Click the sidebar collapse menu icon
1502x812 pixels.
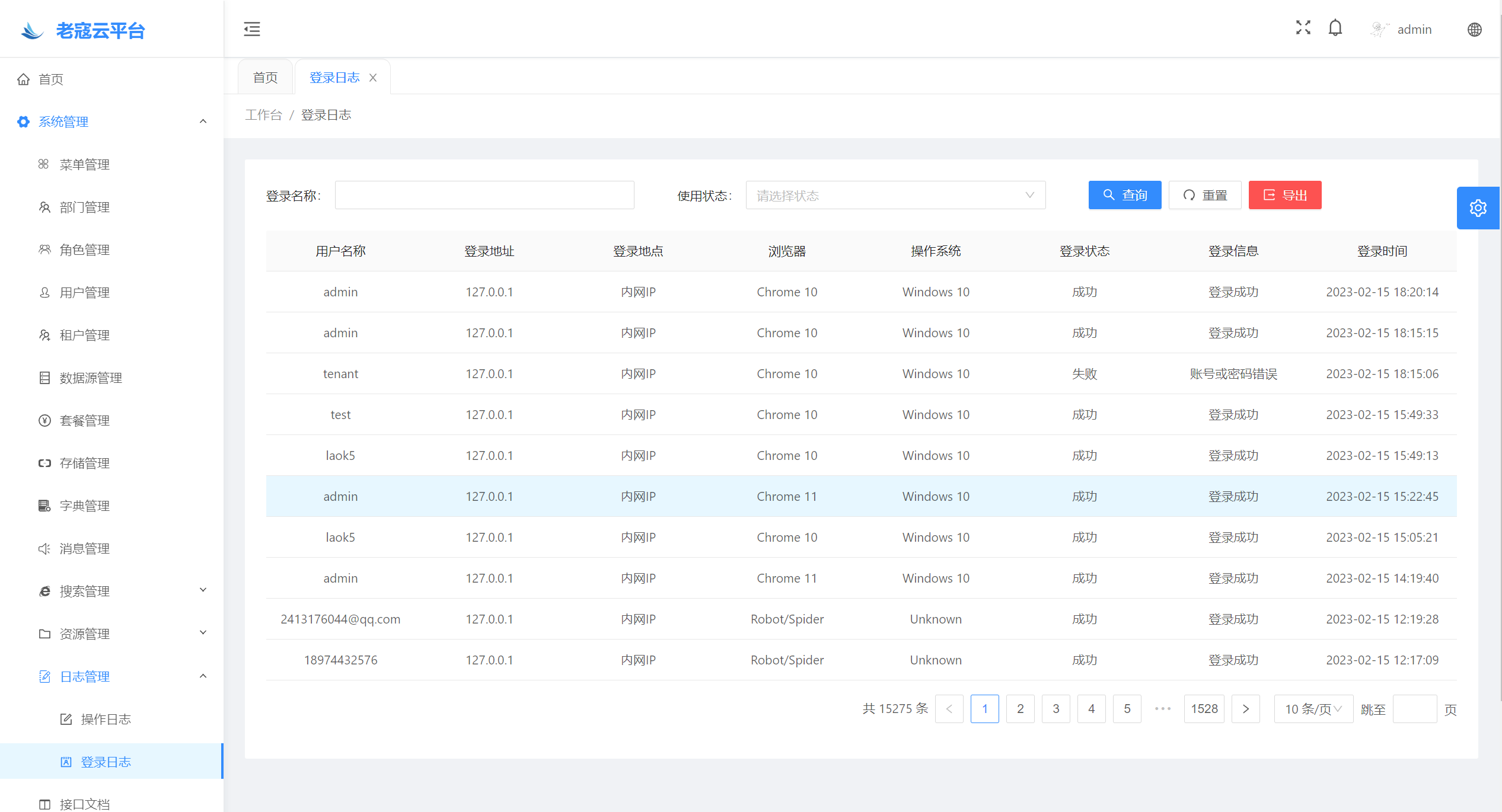pos(251,29)
